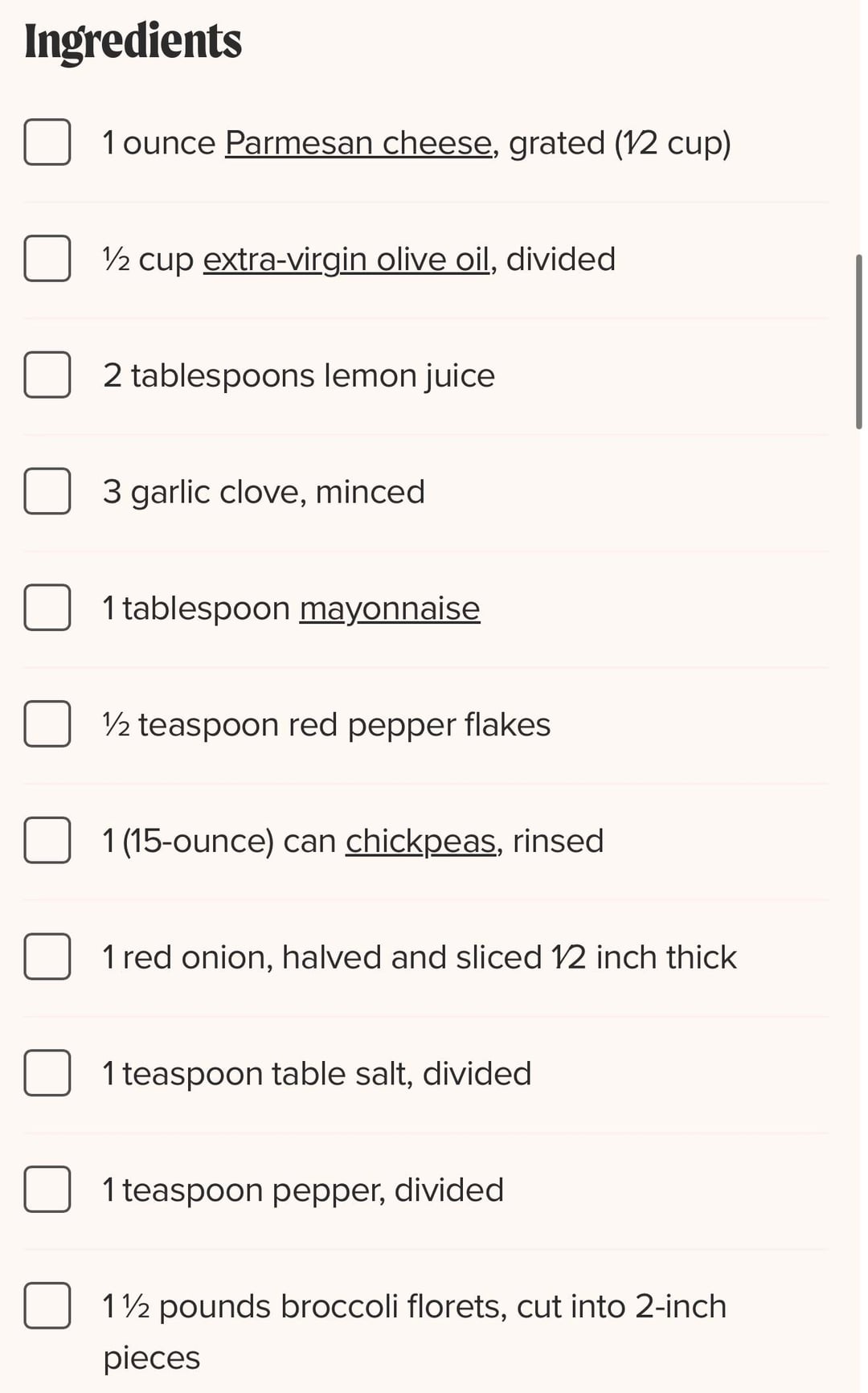Check the table salt checkbox
The height and width of the screenshot is (1393, 868).
[47, 1073]
